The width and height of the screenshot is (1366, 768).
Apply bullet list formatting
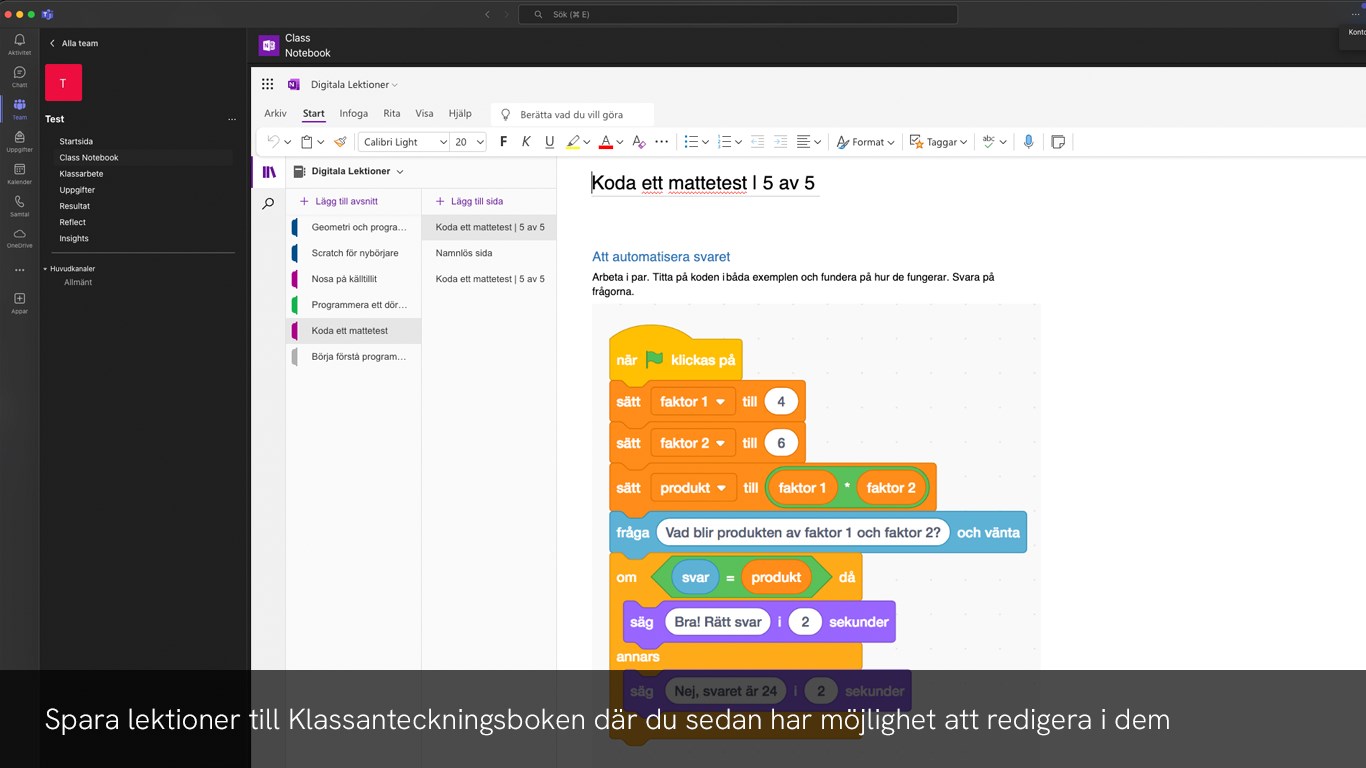click(691, 142)
